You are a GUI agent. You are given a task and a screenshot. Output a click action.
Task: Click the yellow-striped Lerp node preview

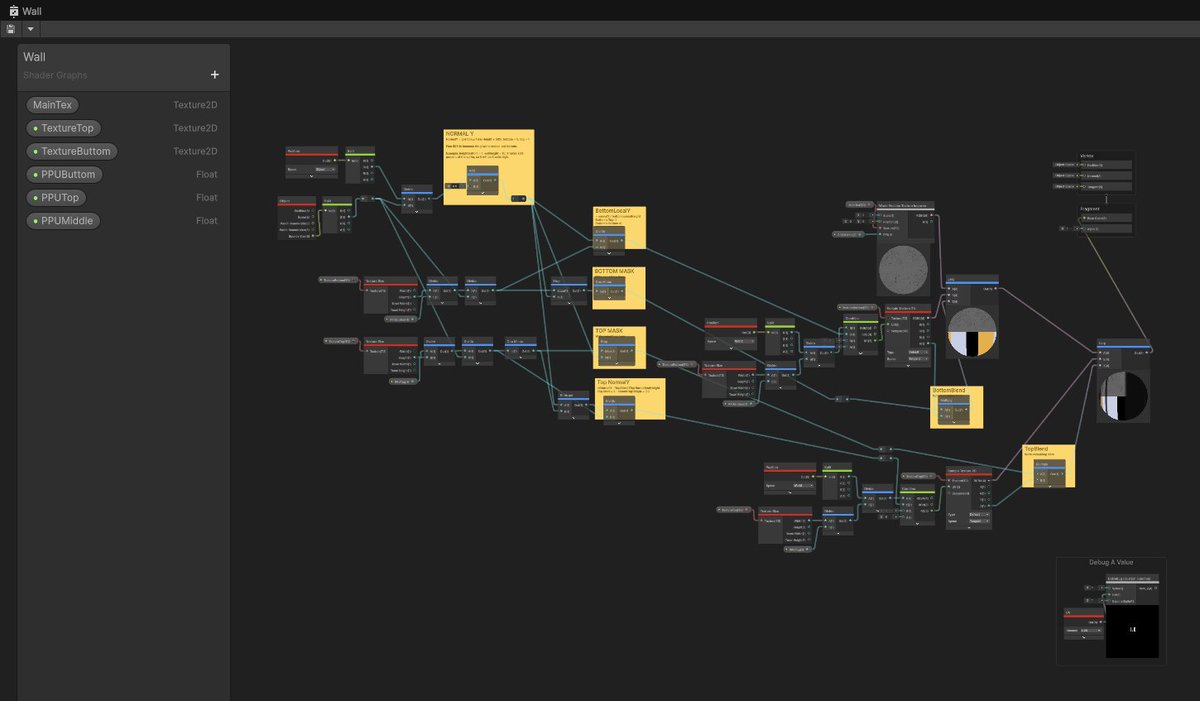click(x=971, y=332)
